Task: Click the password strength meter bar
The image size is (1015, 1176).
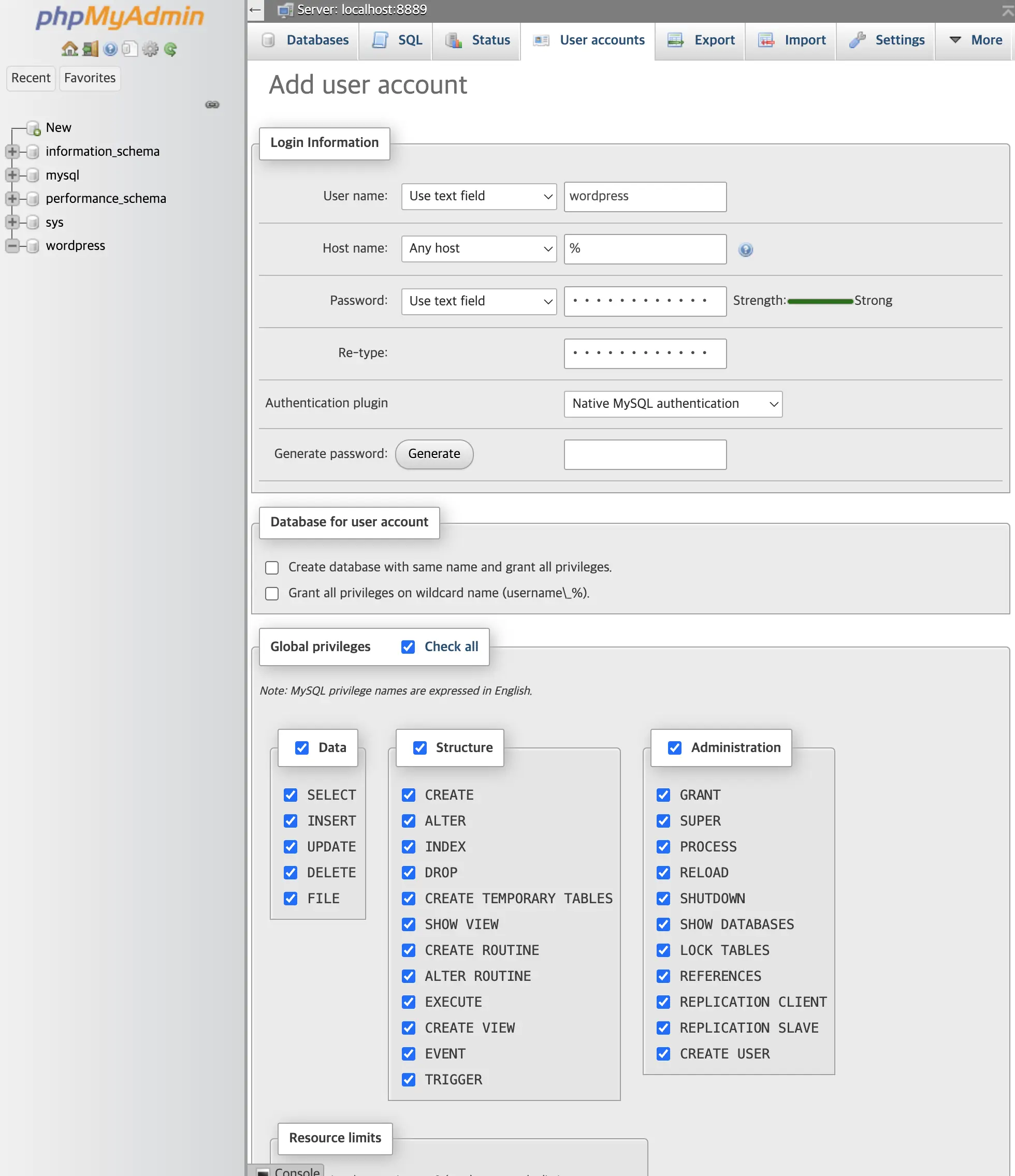Action: pos(820,301)
